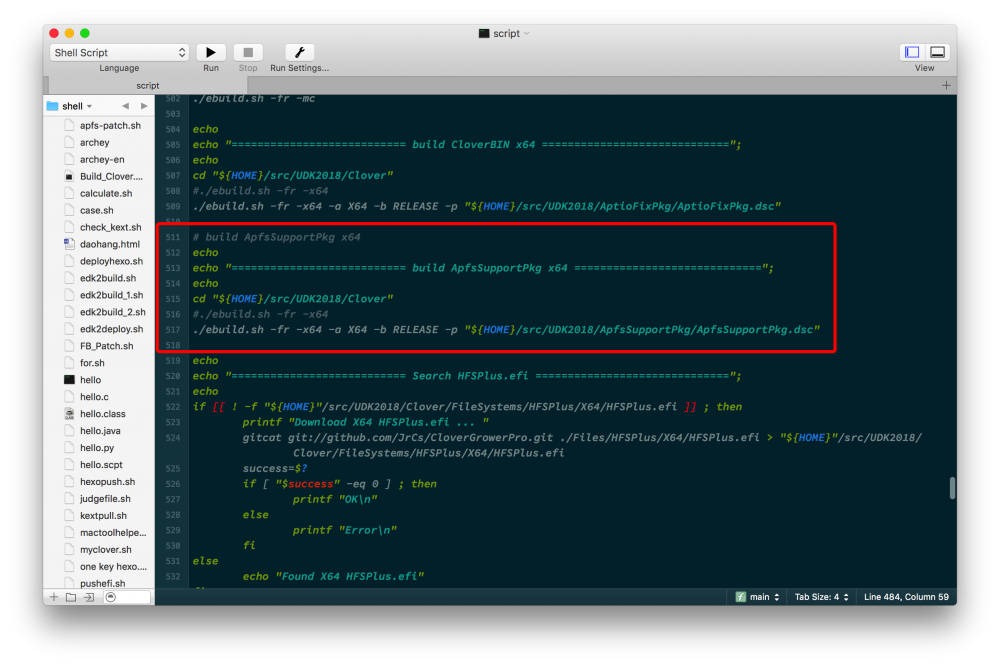Click Line 484, Column 59 indicator
The height and width of the screenshot is (667, 1000).
tap(906, 597)
